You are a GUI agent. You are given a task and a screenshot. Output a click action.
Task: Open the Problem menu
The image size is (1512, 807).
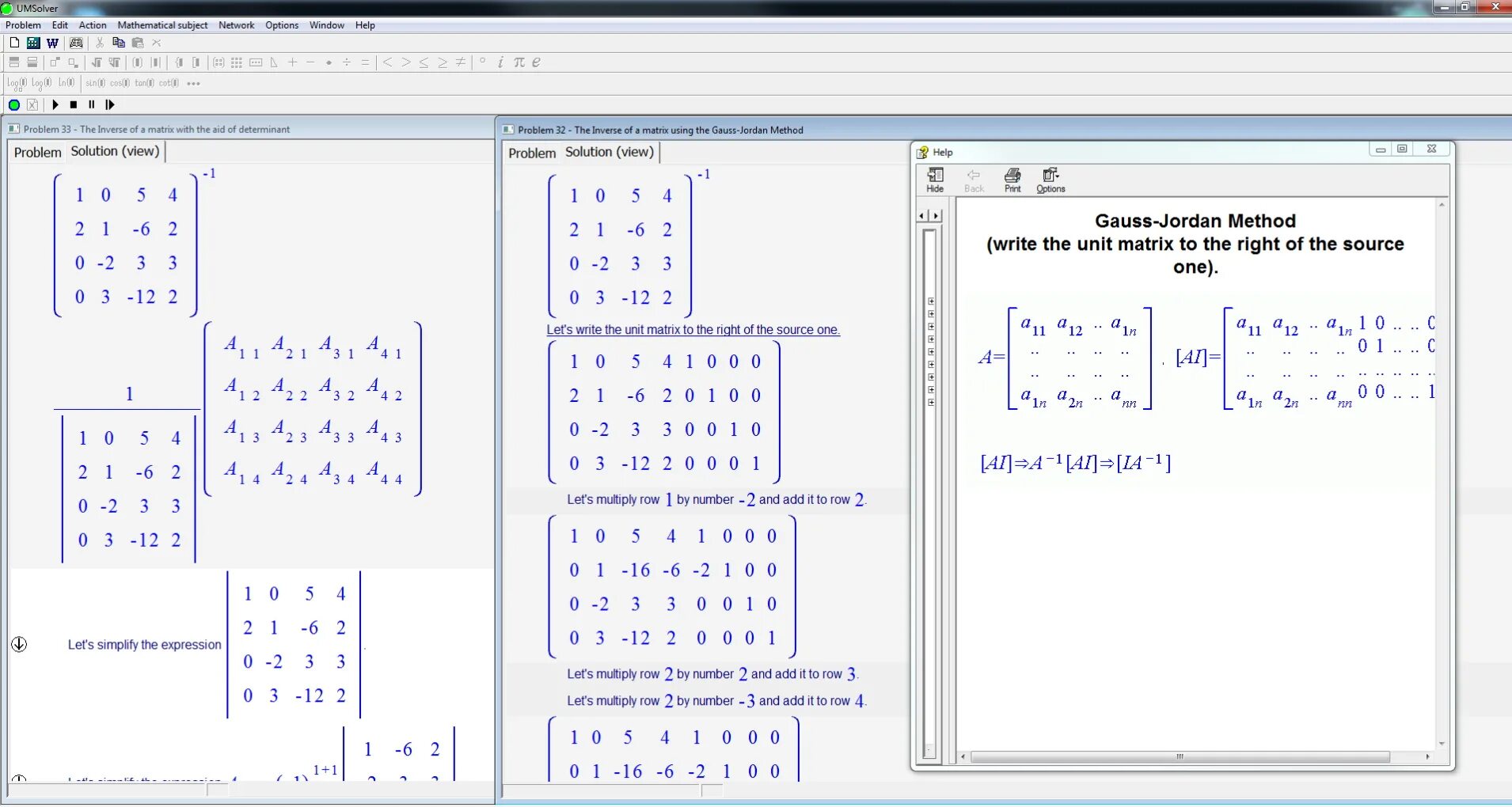pos(24,25)
